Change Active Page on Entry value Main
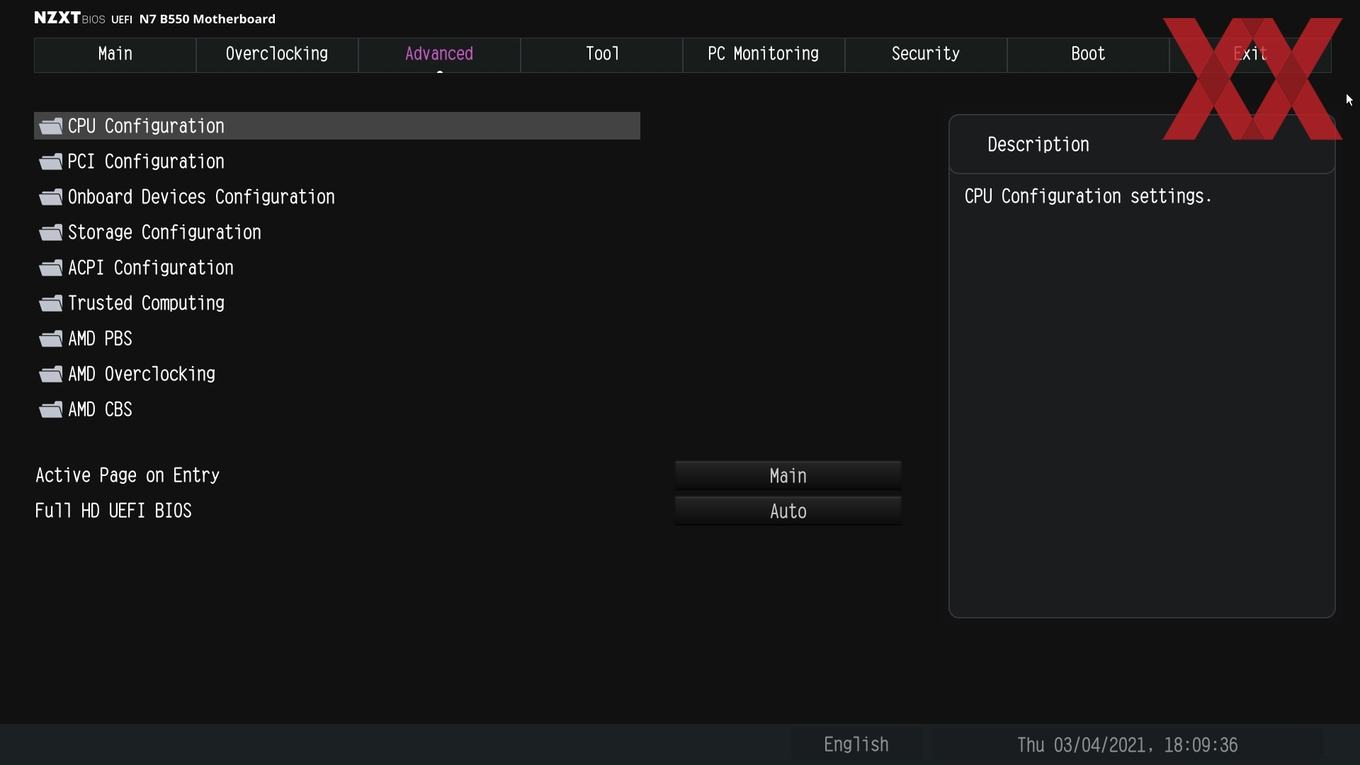 tap(788, 476)
